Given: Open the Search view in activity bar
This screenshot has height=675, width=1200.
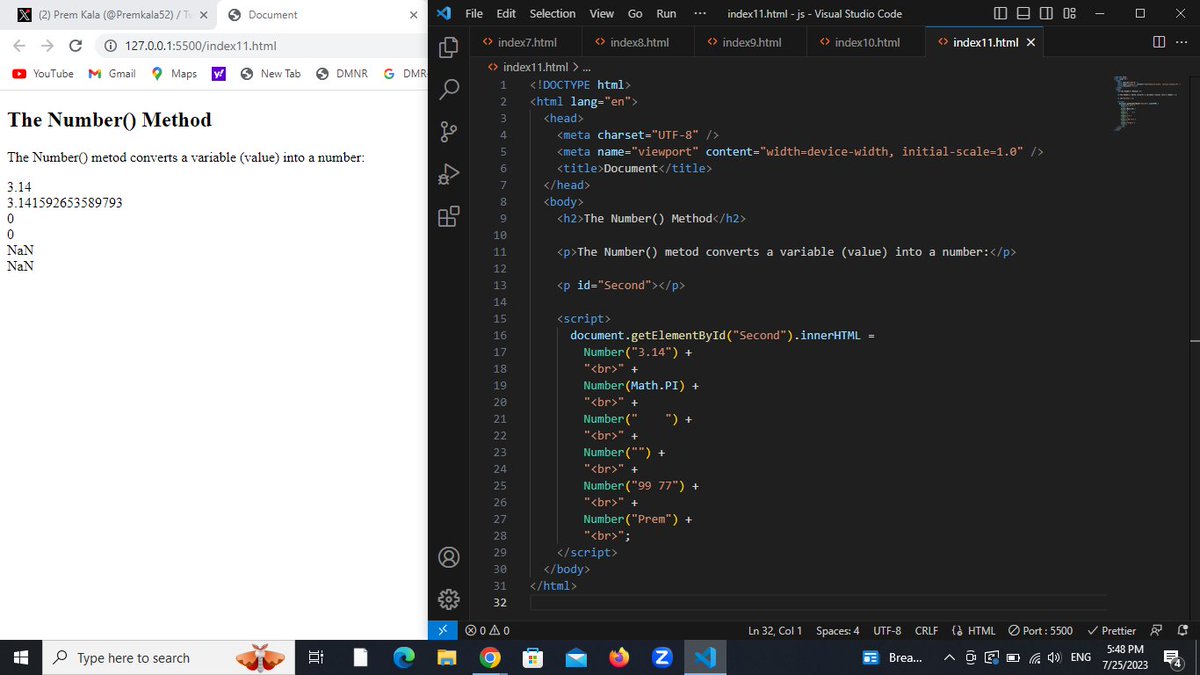Looking at the screenshot, I should [449, 88].
